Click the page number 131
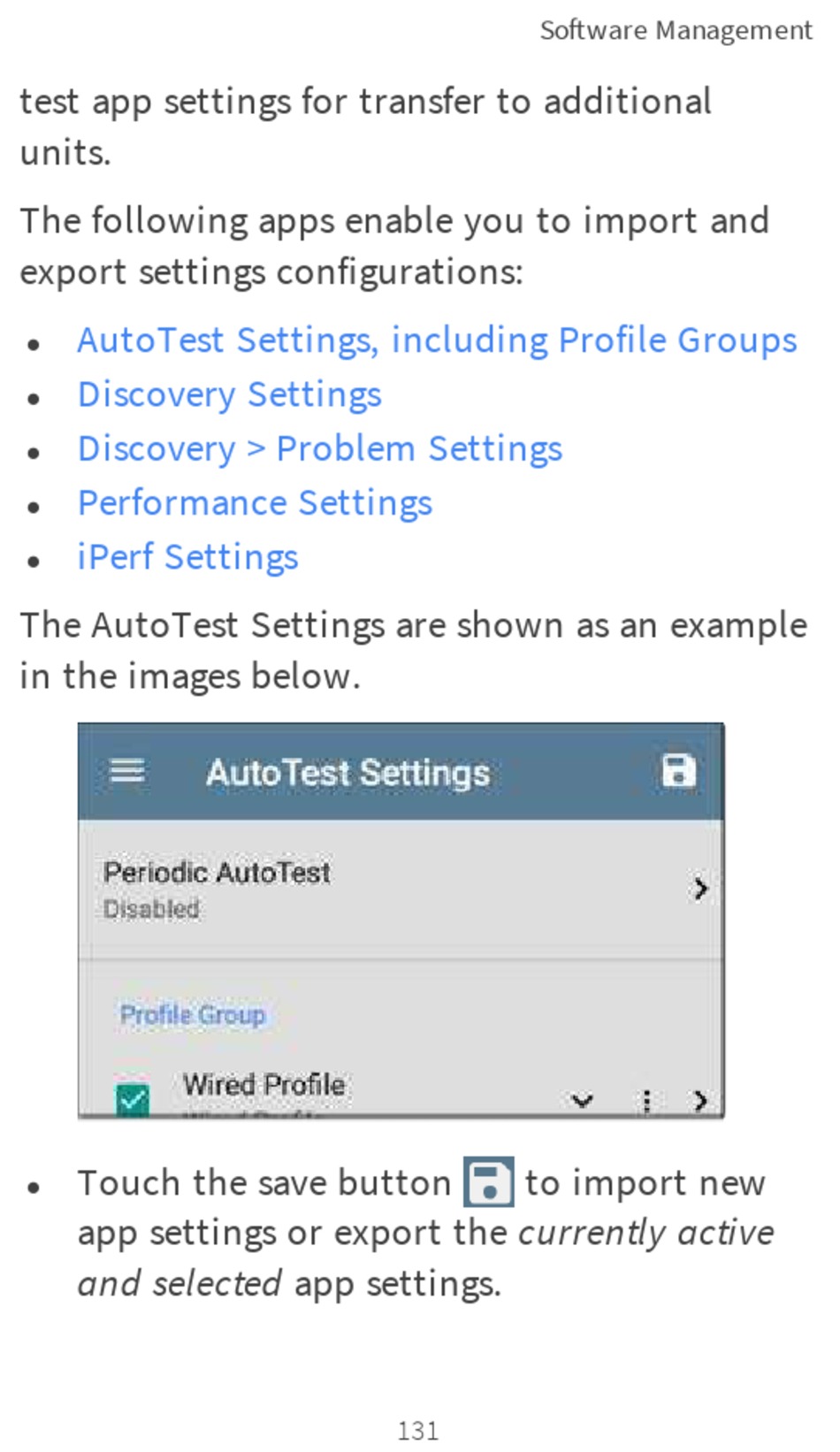Screen dimensions: 840x1452 click(418, 1430)
